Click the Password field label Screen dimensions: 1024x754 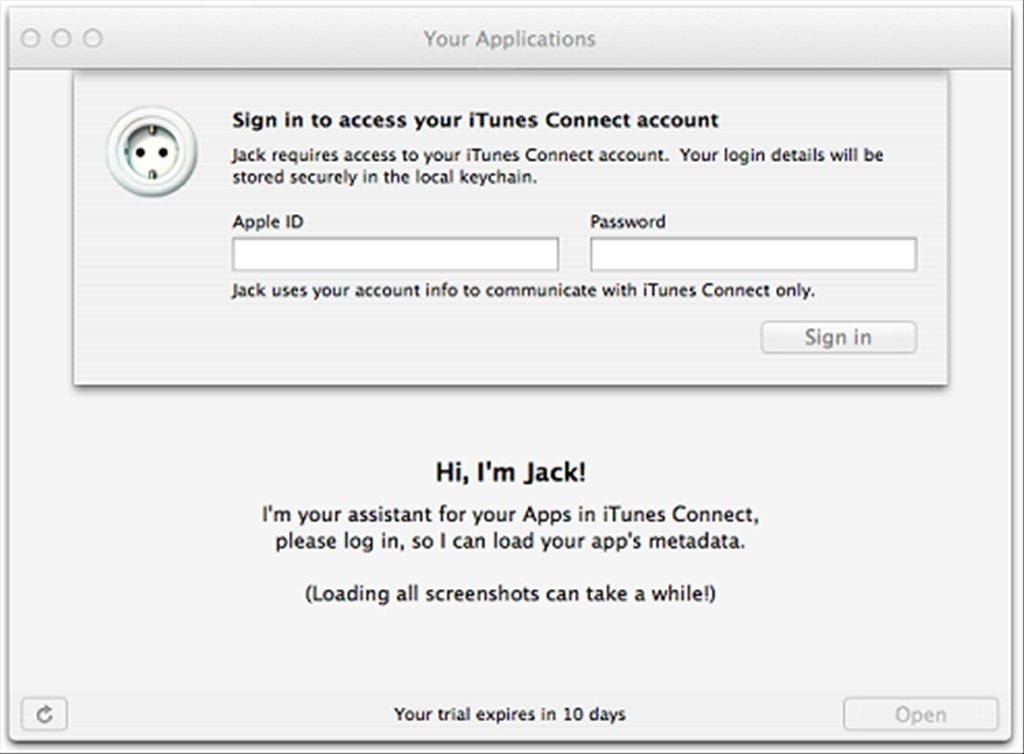pyautogui.click(x=628, y=222)
